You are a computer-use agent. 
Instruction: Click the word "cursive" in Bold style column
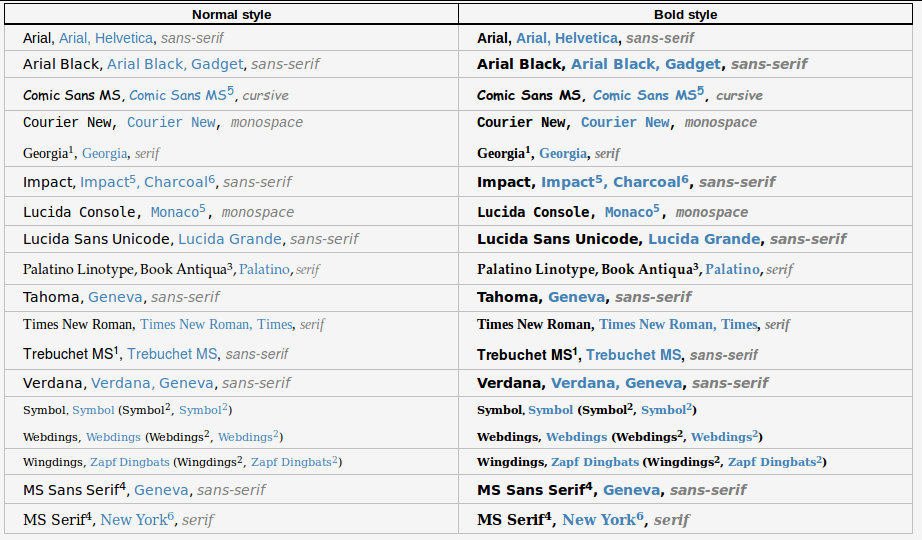pyautogui.click(x=739, y=95)
